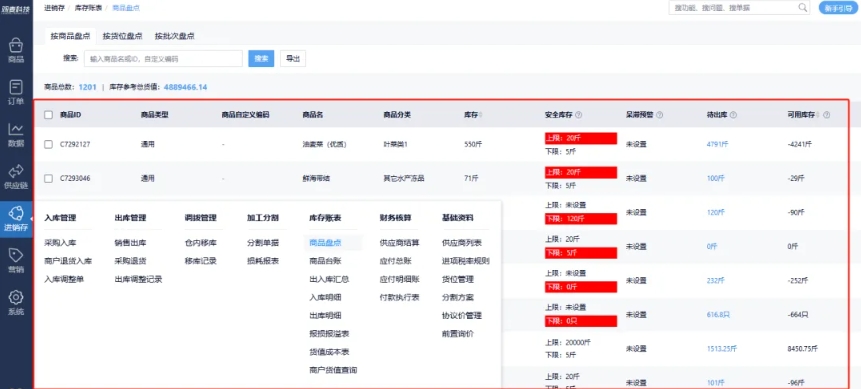Viewport: 861px width, 389px height.
Task: Open the 营销 sidebar icon
Action: [16, 260]
